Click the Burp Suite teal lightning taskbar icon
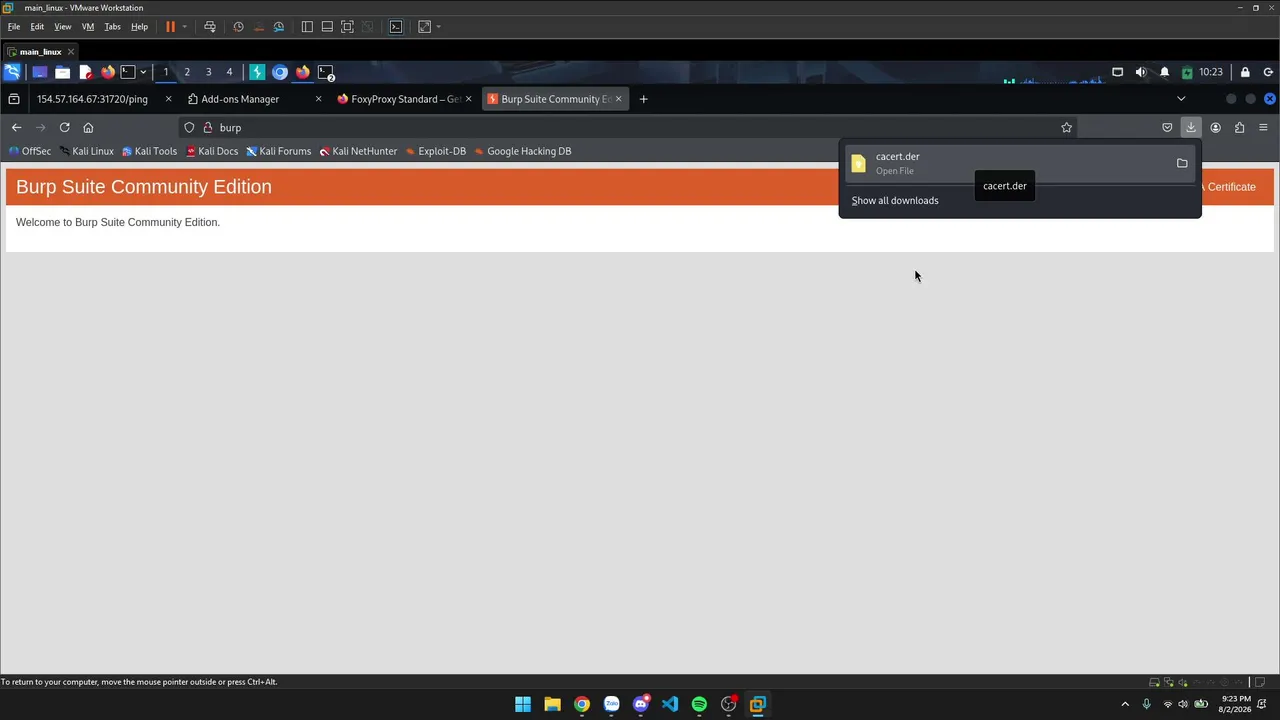Viewport: 1280px width, 720px height. [x=257, y=72]
